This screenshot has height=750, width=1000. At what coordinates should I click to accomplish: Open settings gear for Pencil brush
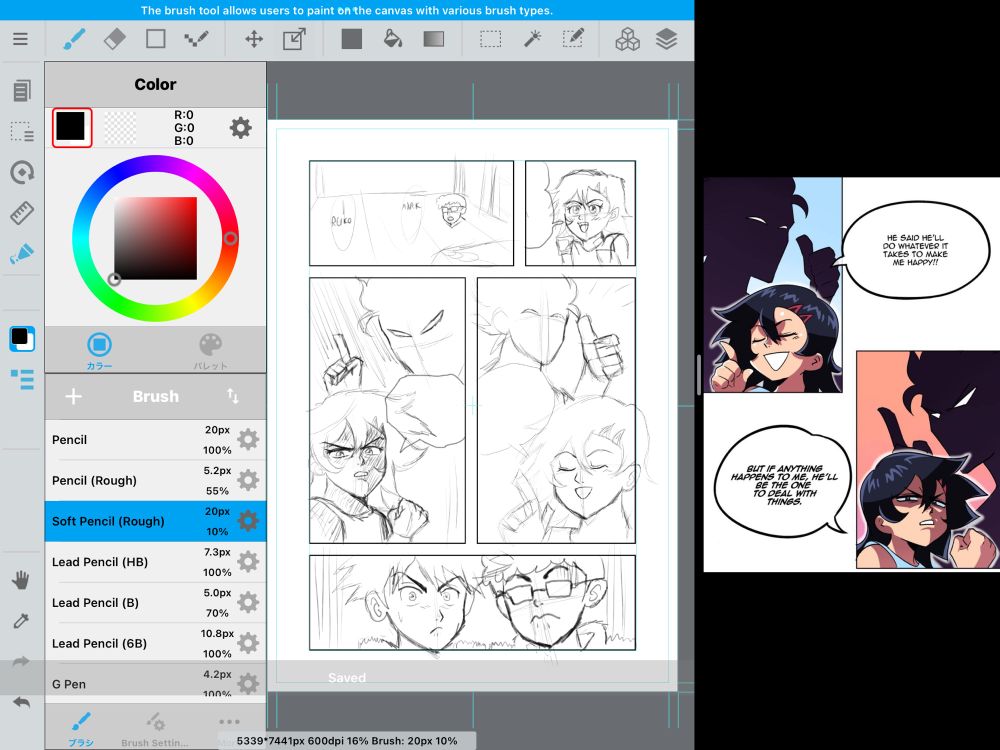(x=248, y=439)
